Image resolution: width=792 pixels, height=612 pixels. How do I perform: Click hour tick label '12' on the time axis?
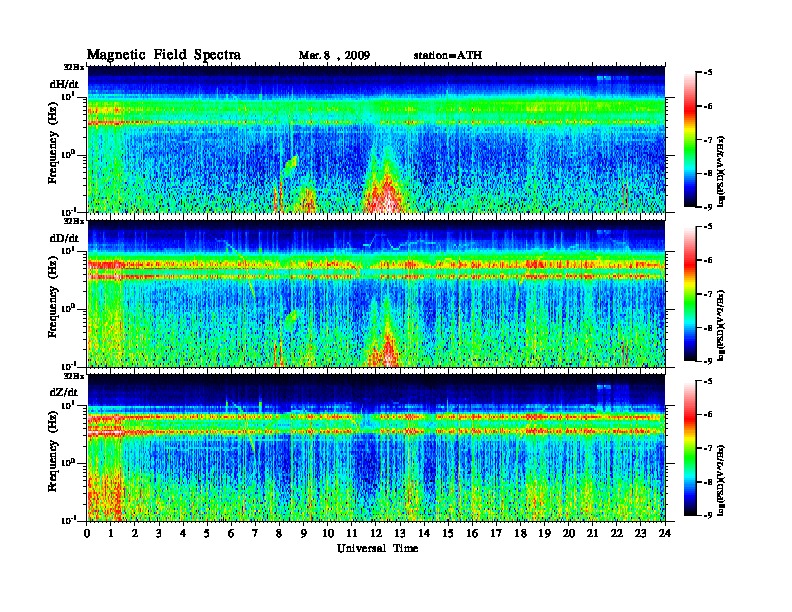(x=376, y=534)
